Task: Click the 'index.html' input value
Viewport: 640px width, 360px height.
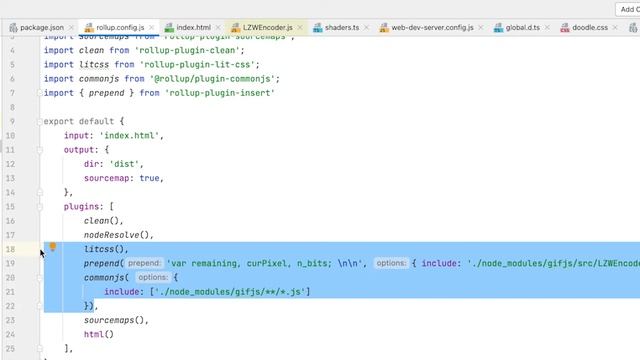Action: (129, 136)
